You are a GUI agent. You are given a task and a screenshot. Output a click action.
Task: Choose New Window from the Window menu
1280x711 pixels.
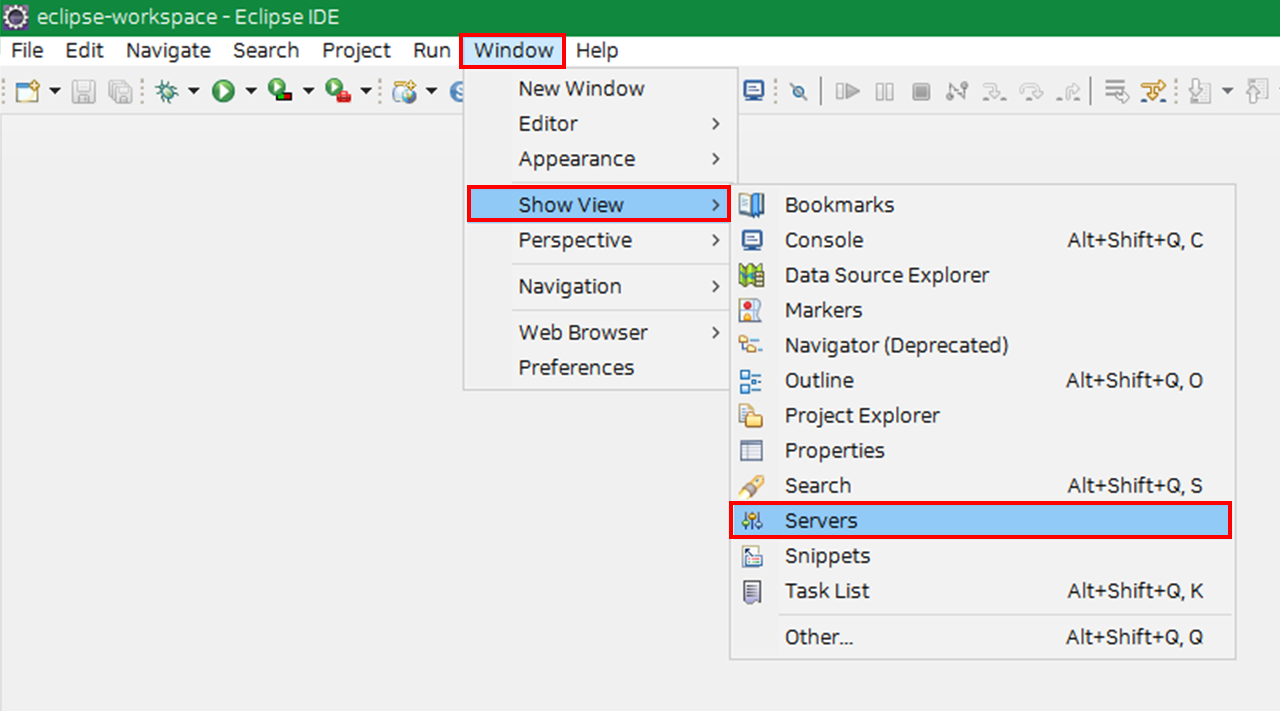600,88
